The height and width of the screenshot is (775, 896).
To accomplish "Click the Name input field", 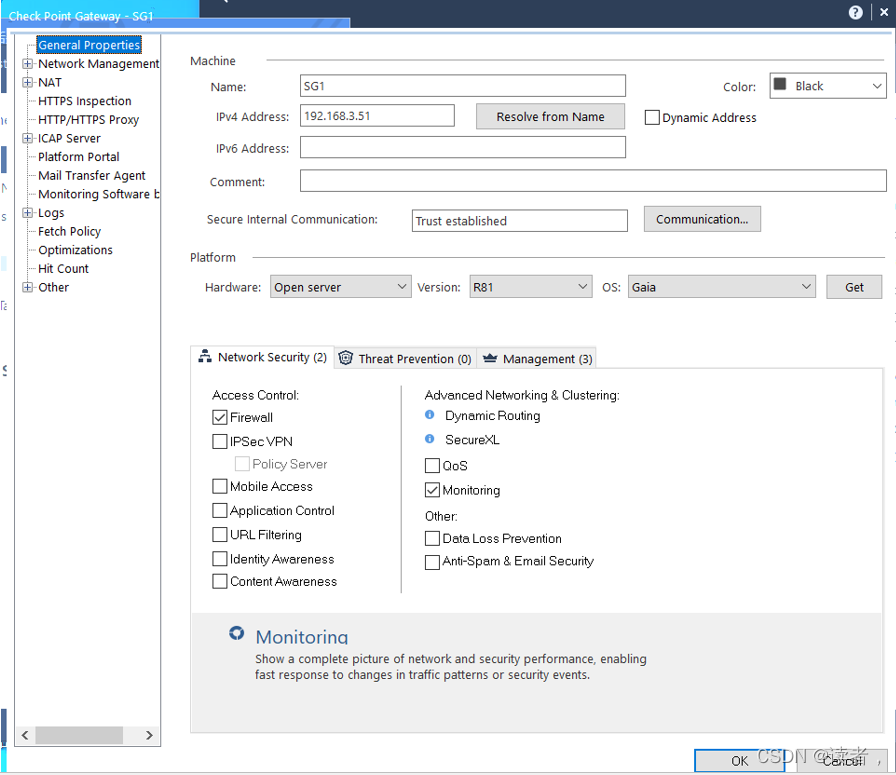I will [462, 86].
